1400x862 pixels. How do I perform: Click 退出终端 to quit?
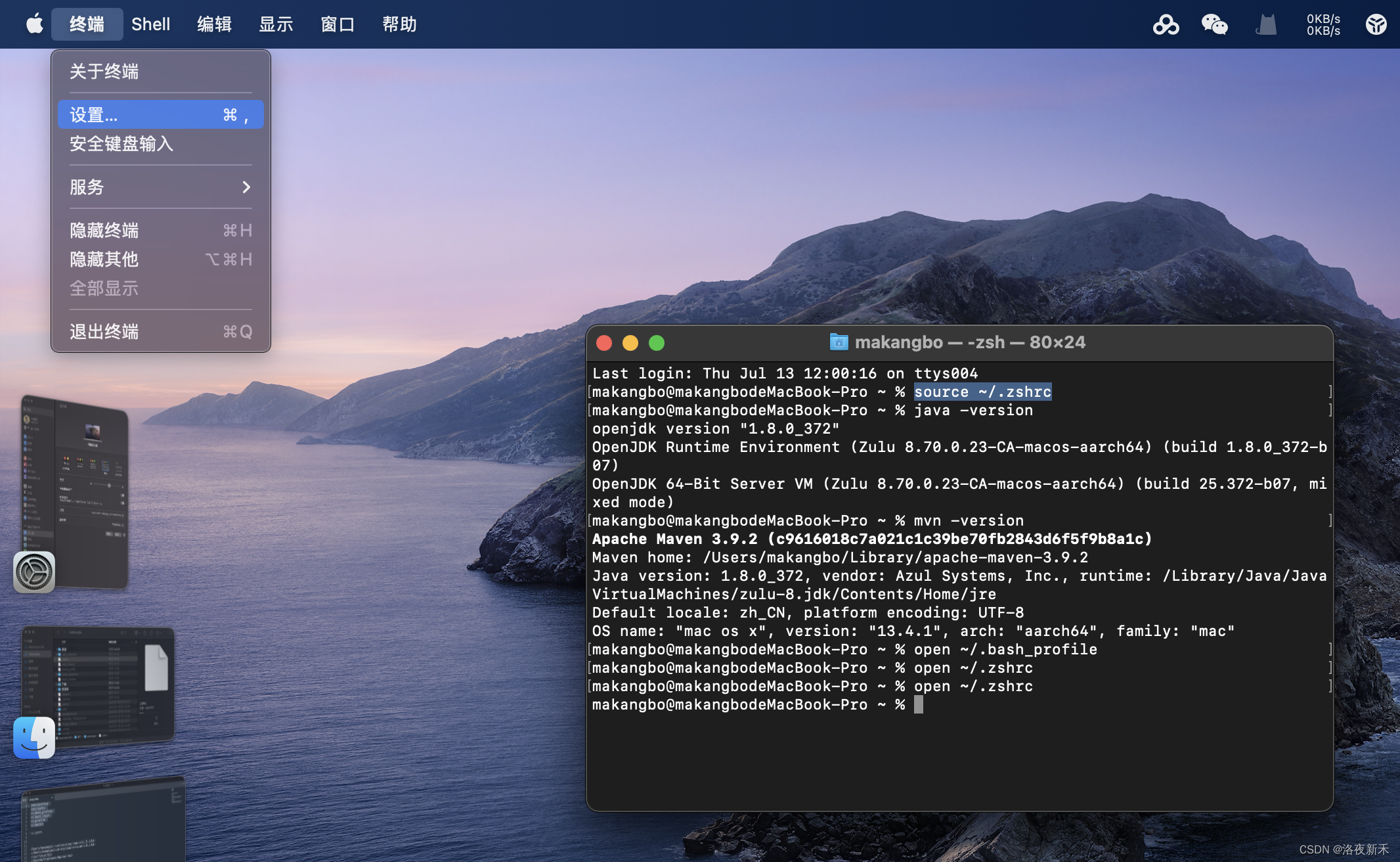[x=104, y=332]
